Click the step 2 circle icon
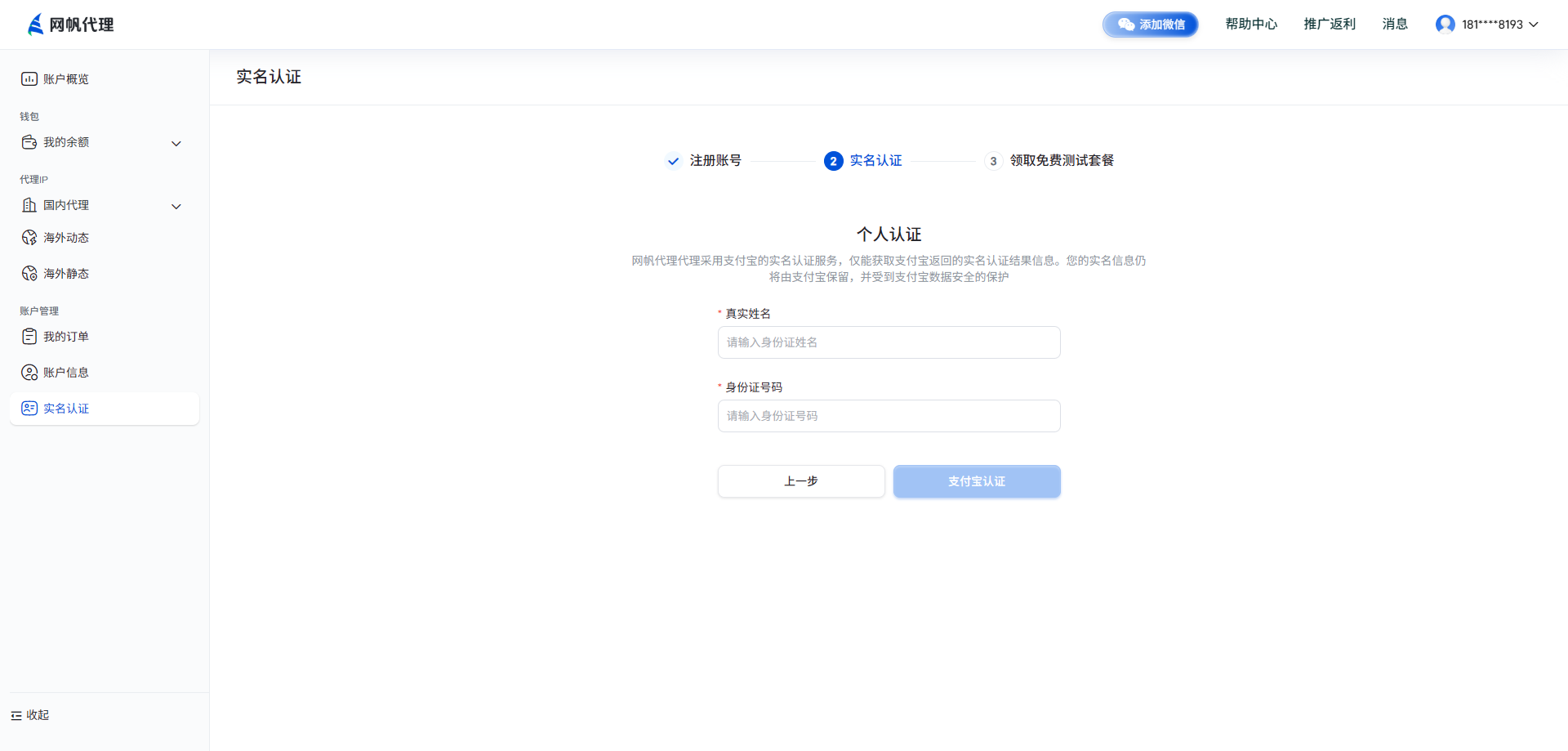Image resolution: width=1568 pixels, height=751 pixels. pos(833,161)
